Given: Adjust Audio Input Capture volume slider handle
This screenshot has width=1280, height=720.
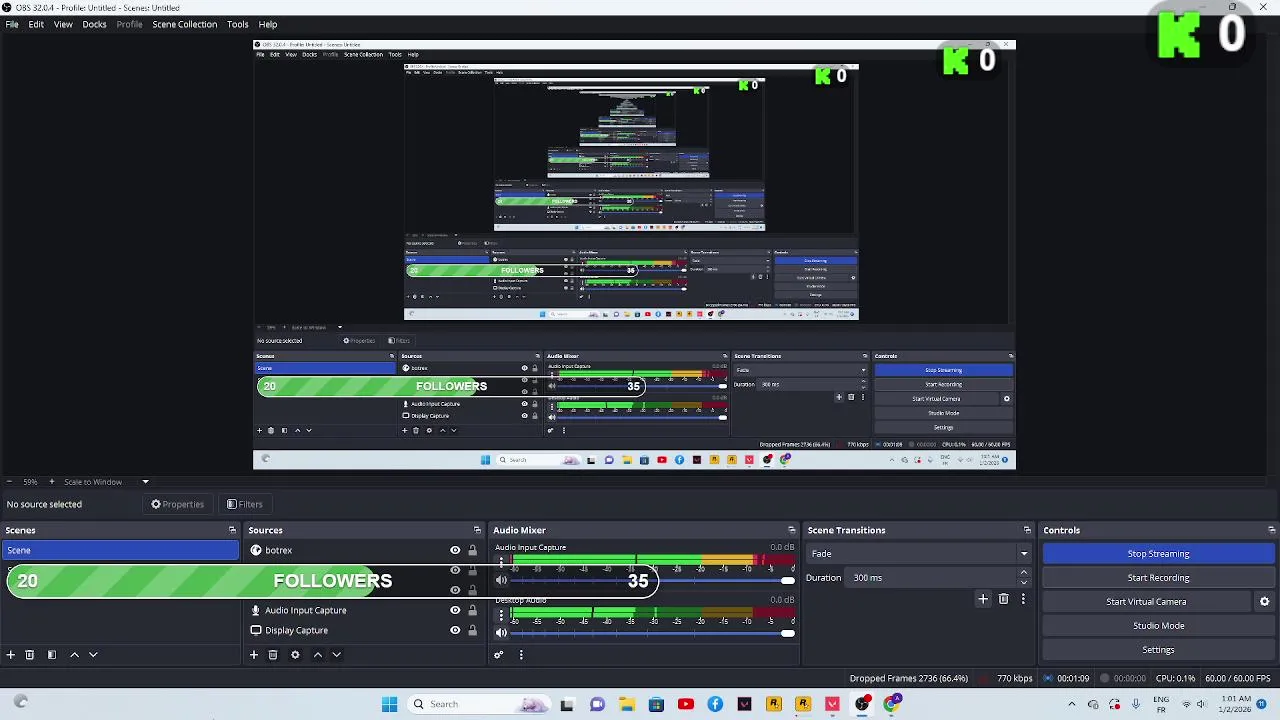Looking at the screenshot, I should pos(788,581).
